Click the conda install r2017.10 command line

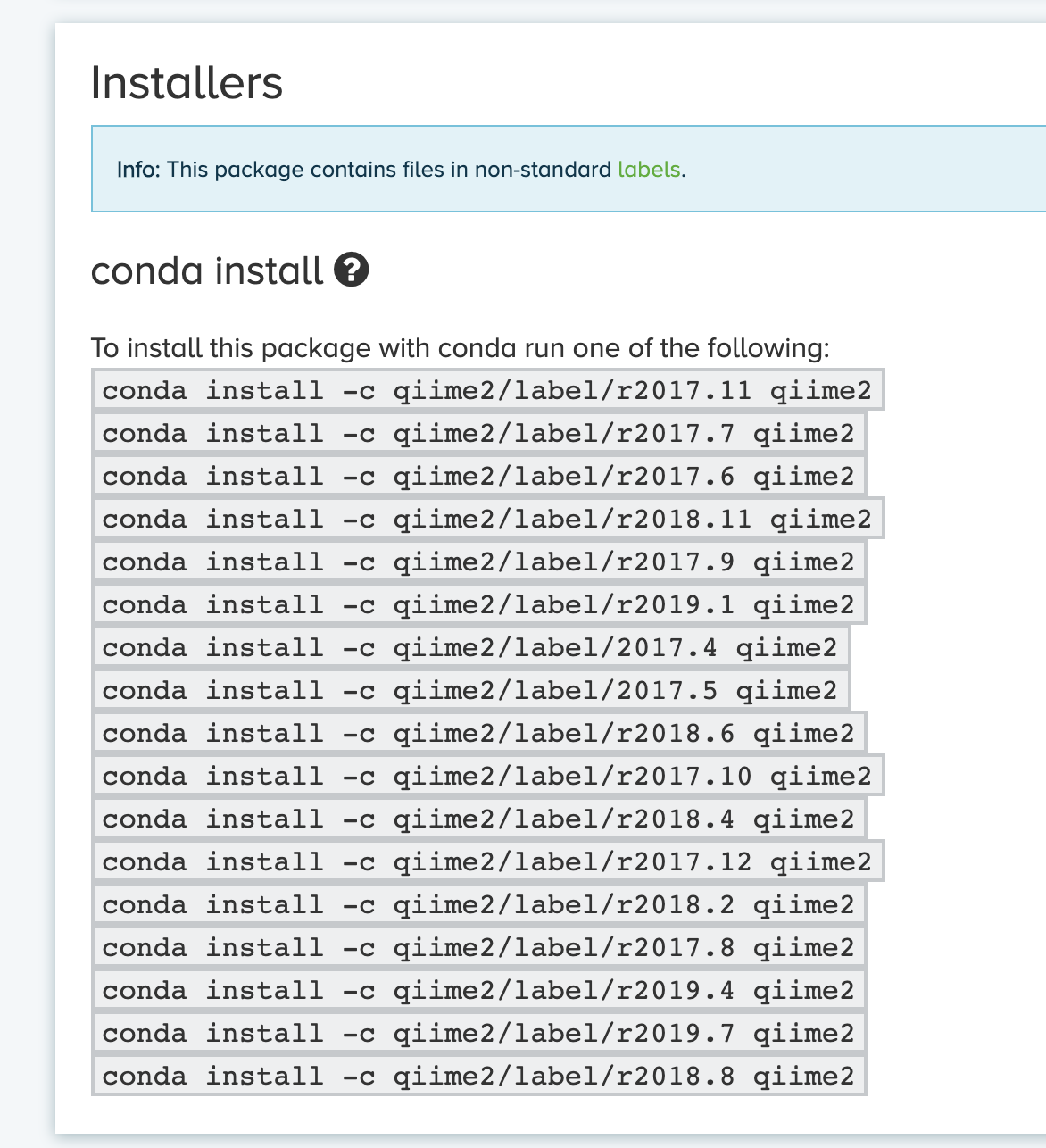487,776
